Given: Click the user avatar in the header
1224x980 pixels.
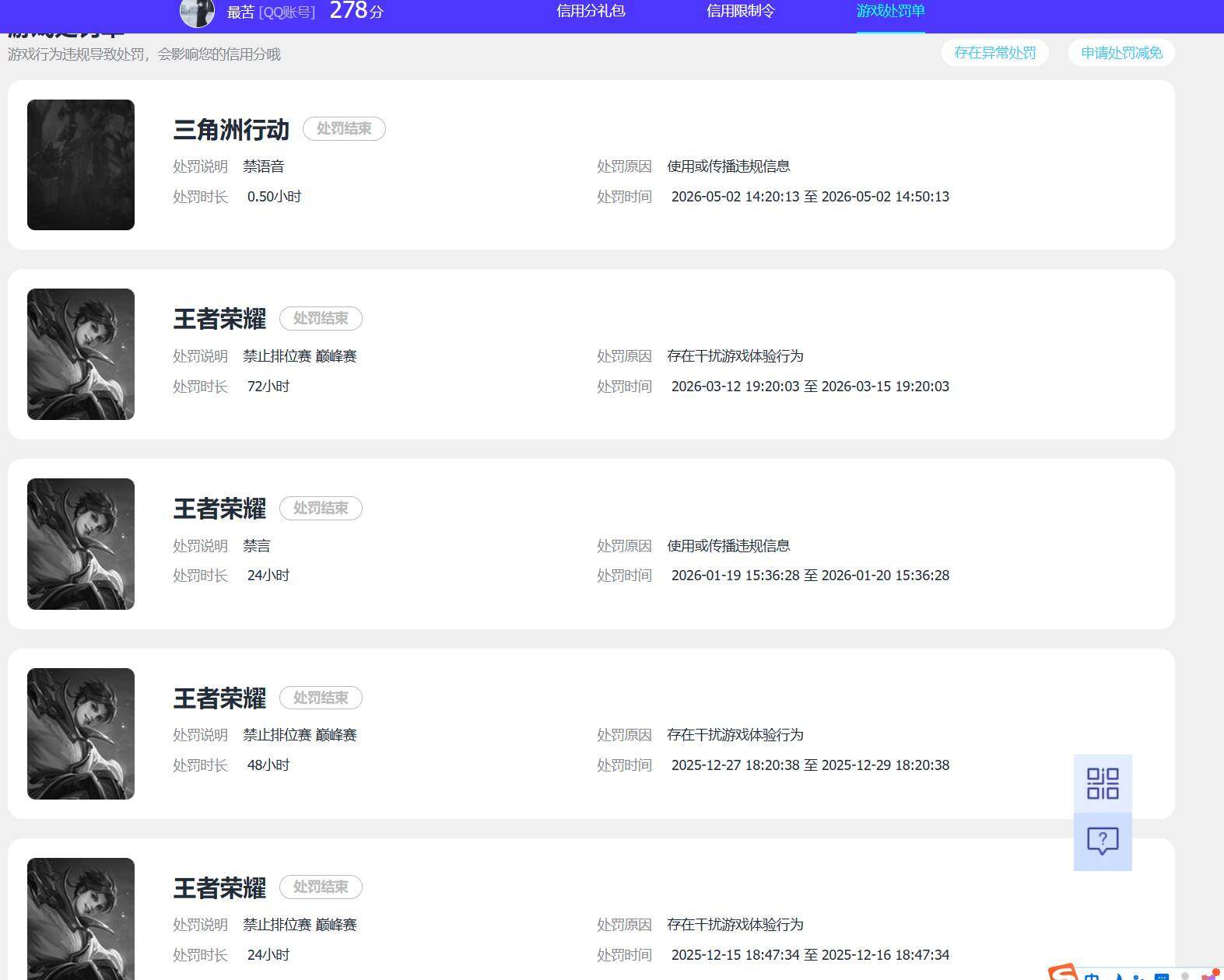Looking at the screenshot, I should [197, 12].
